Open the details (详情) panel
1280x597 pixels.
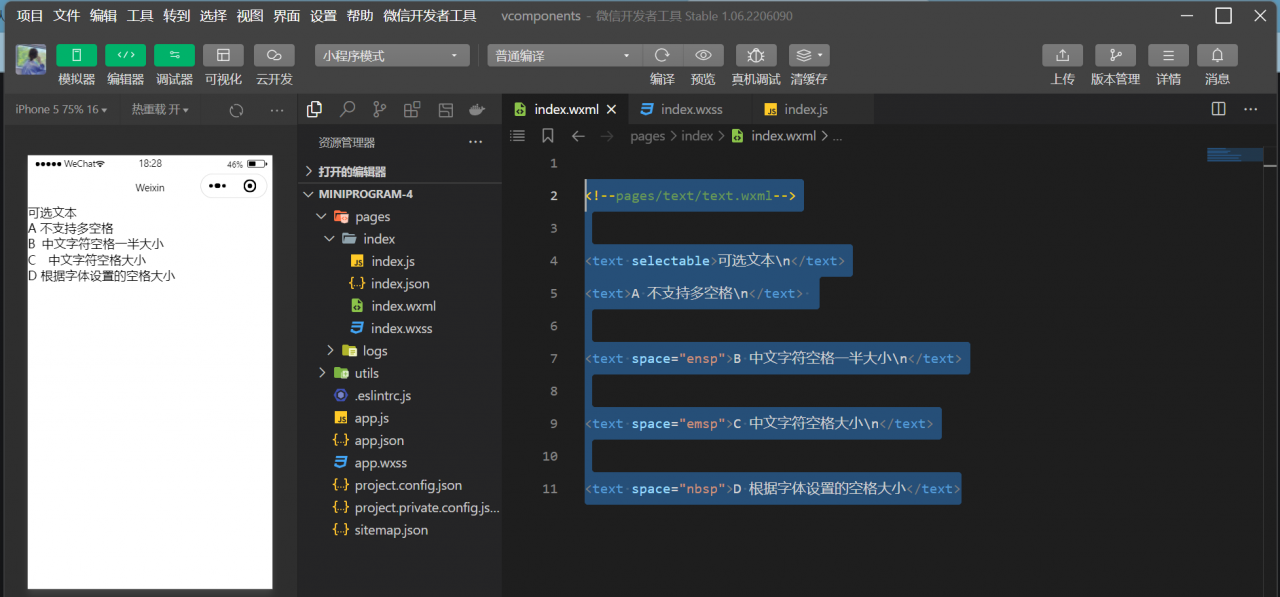(x=1168, y=56)
